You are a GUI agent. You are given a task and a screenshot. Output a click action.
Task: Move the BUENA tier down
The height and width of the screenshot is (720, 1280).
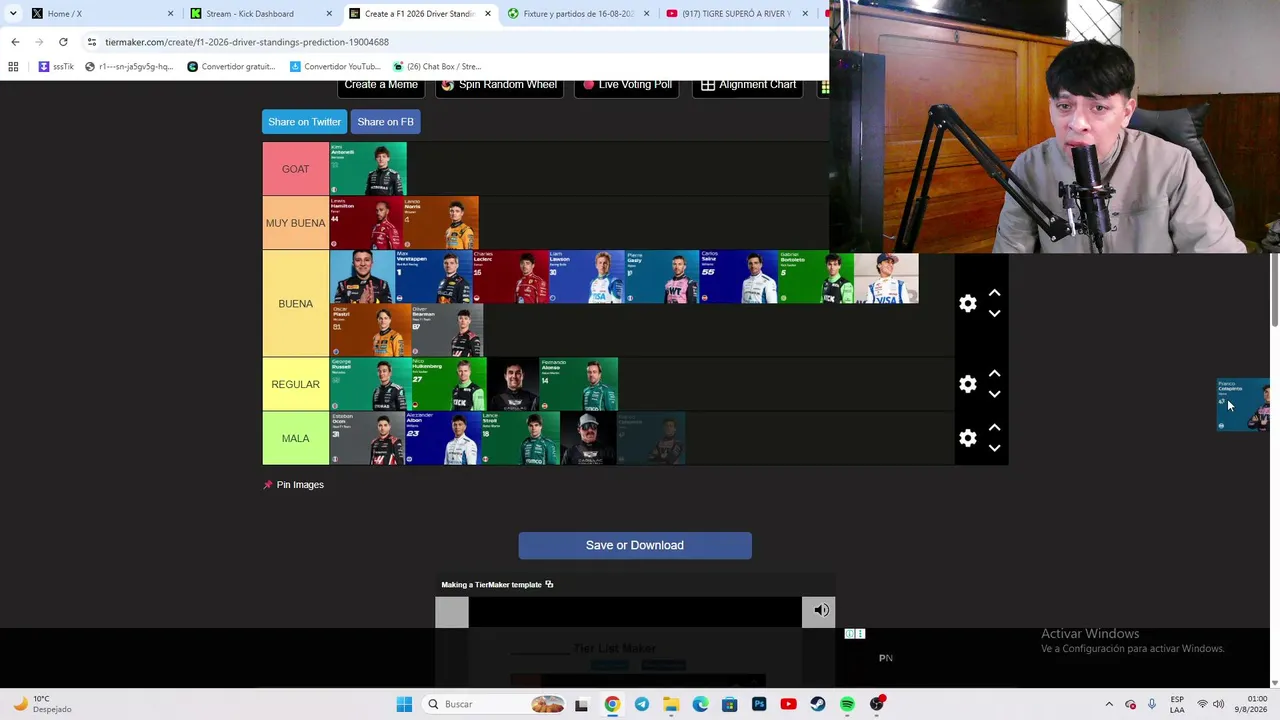994,314
